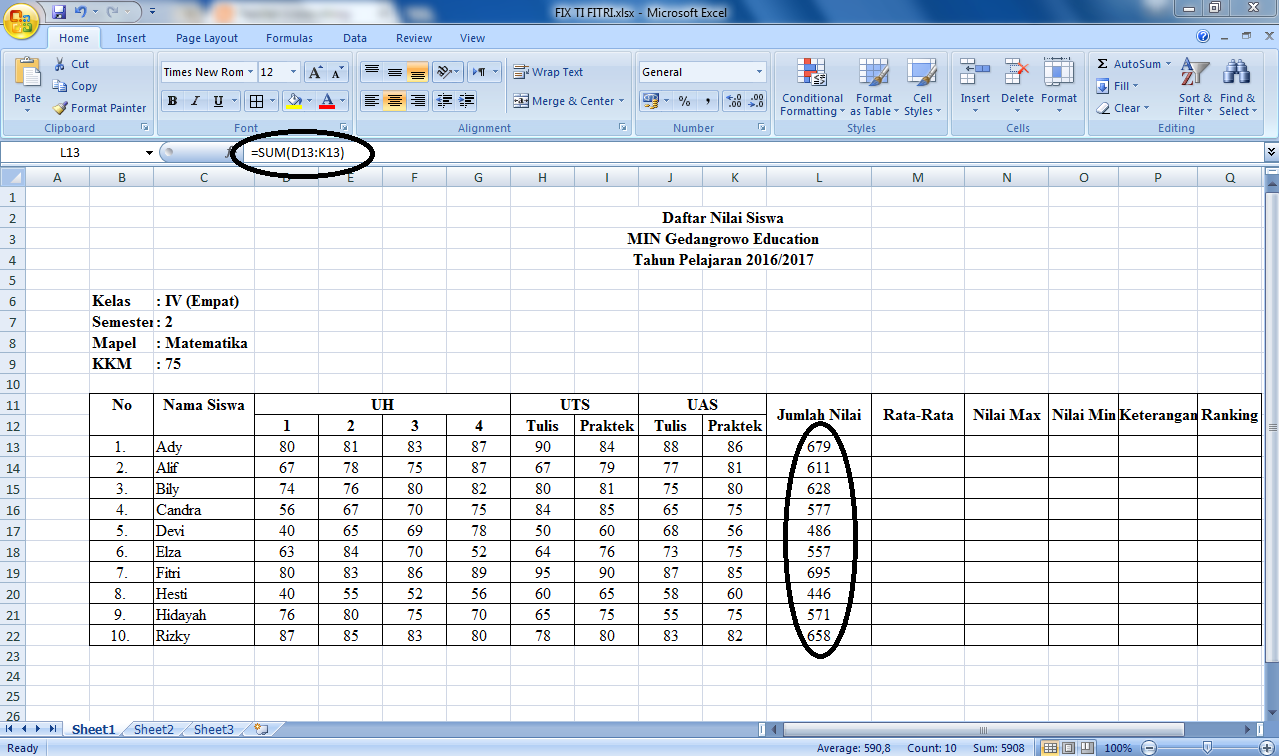The width and height of the screenshot is (1279, 756).
Task: Expand the Cell Styles gallery
Action: click(922, 88)
